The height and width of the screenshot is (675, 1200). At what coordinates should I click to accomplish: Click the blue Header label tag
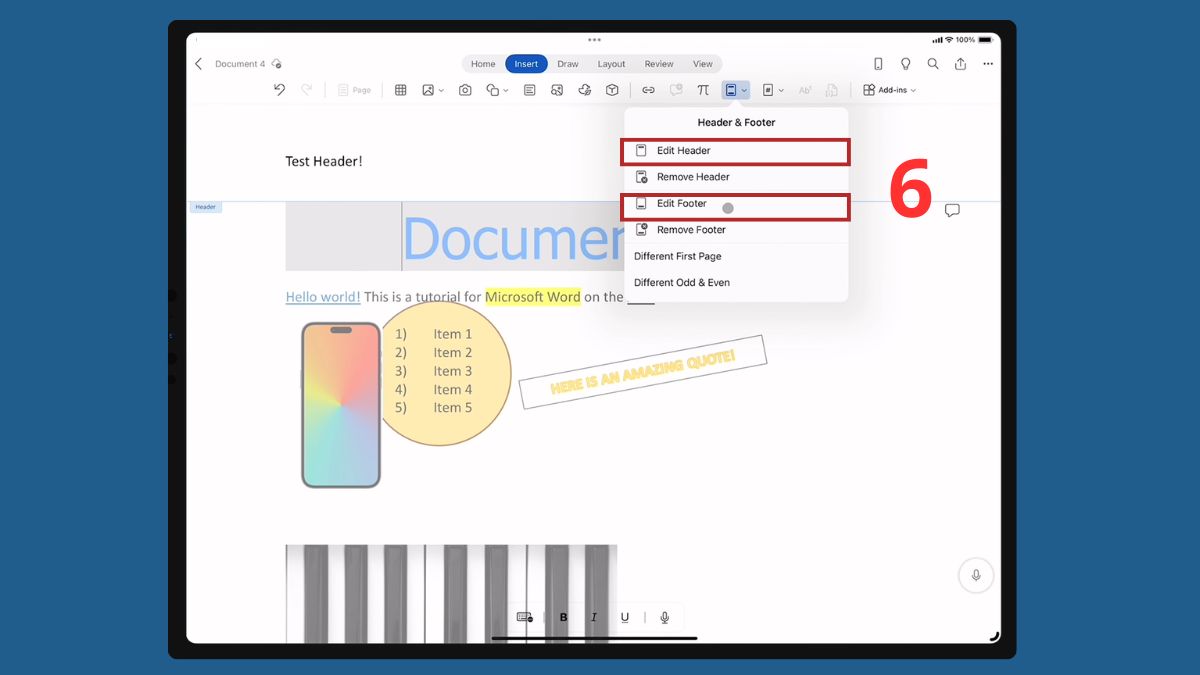(205, 207)
